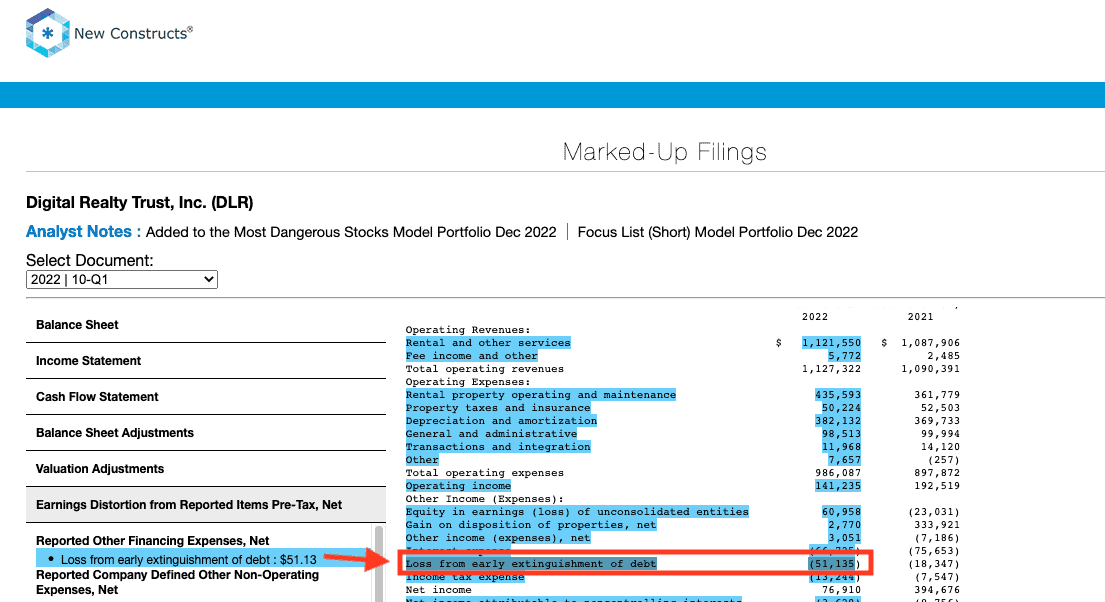The image size is (1105, 602).
Task: Click the highlighted 'Rental and other services' line
Action: coord(488,343)
